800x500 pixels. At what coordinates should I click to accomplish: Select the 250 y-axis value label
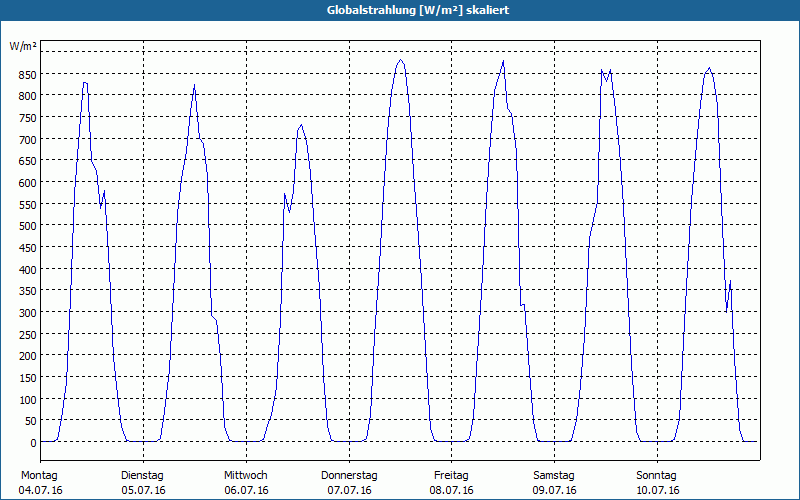(x=27, y=334)
